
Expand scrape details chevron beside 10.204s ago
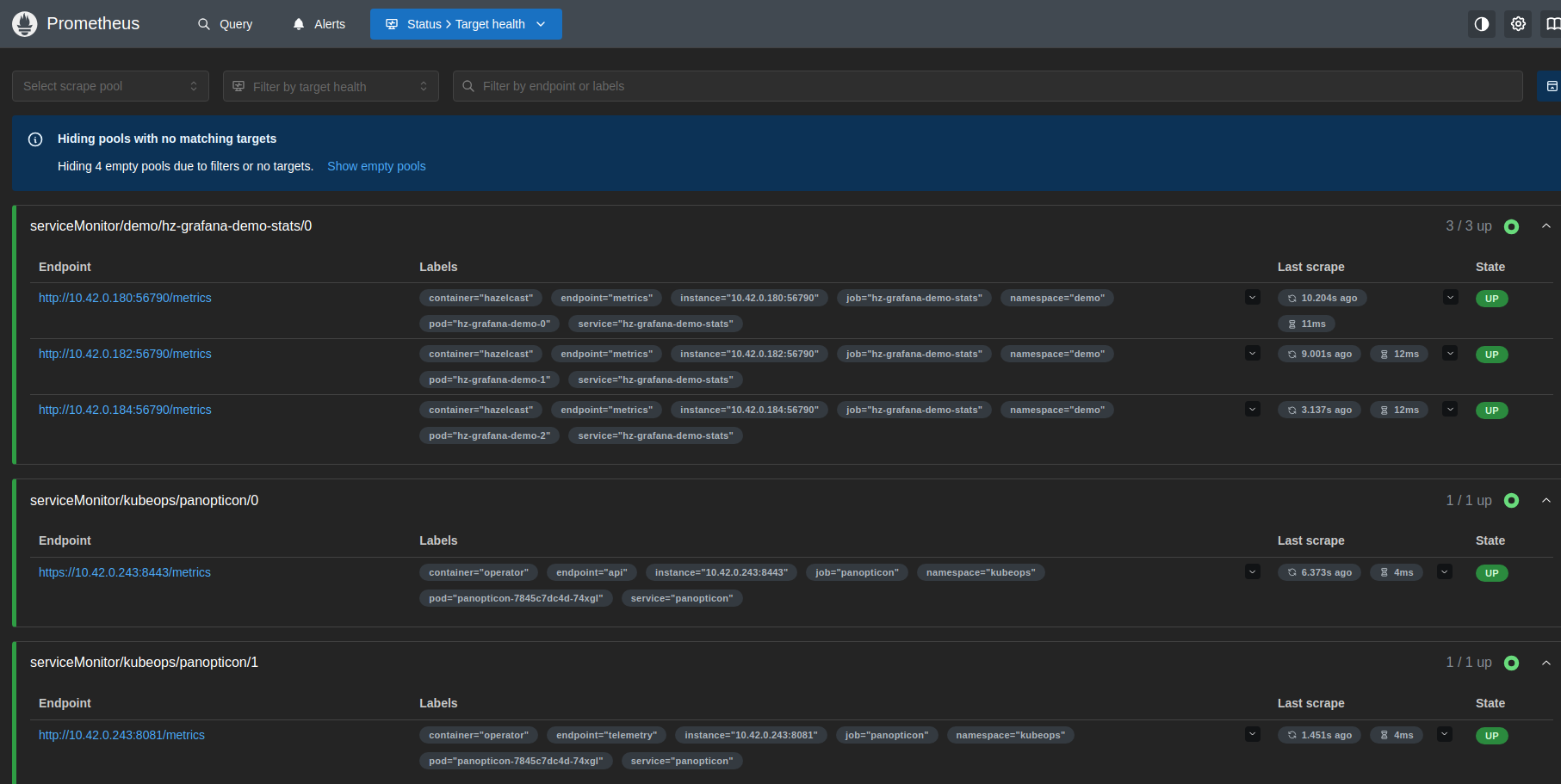(x=1451, y=298)
